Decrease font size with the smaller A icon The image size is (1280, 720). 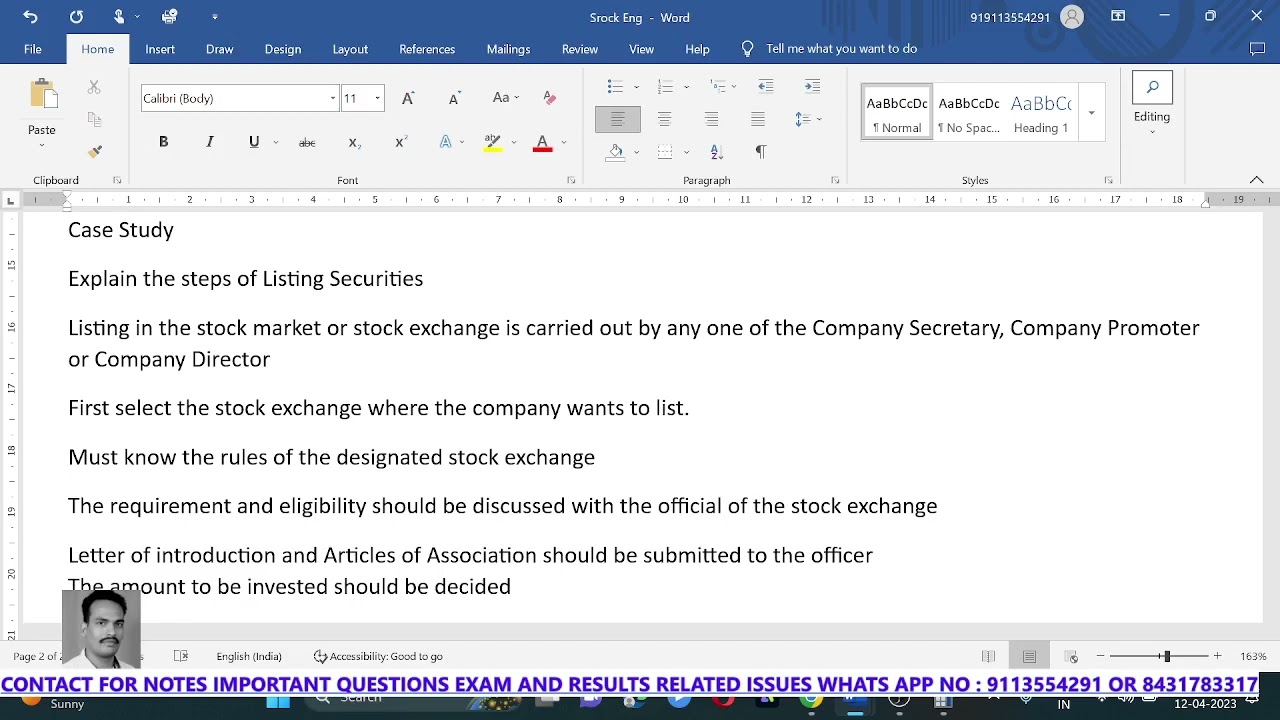click(x=454, y=98)
